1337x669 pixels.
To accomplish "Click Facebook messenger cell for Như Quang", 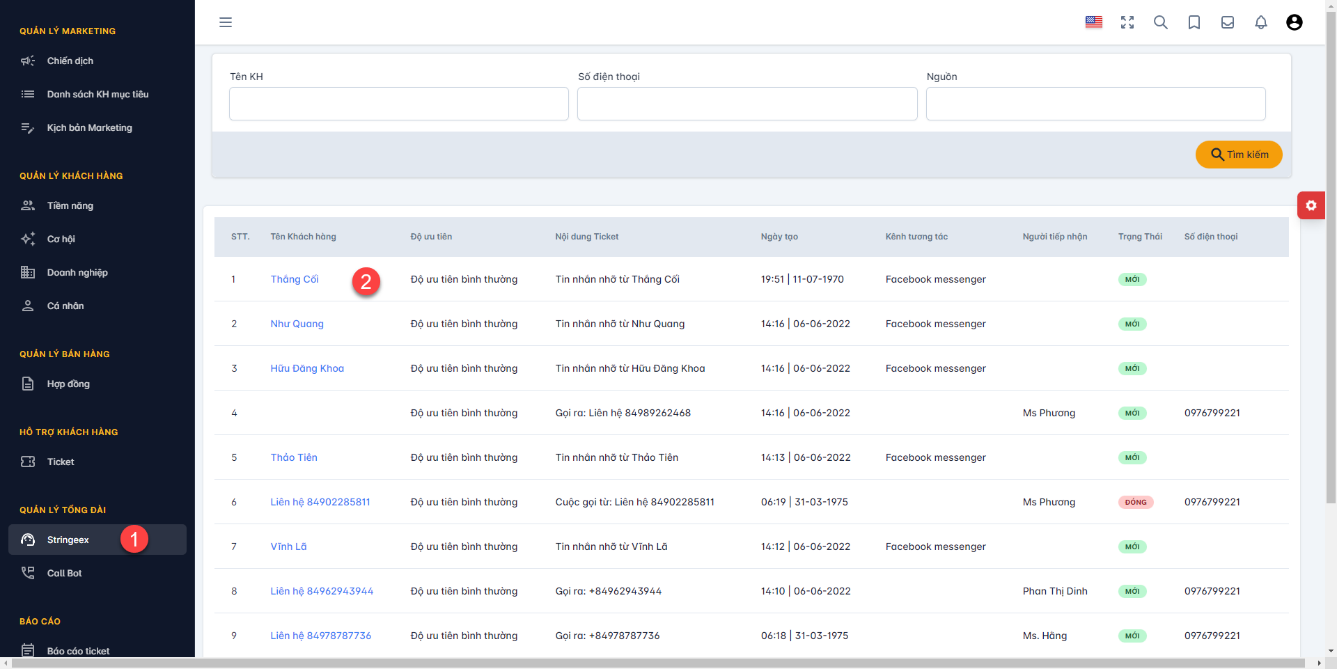I will pos(935,324).
